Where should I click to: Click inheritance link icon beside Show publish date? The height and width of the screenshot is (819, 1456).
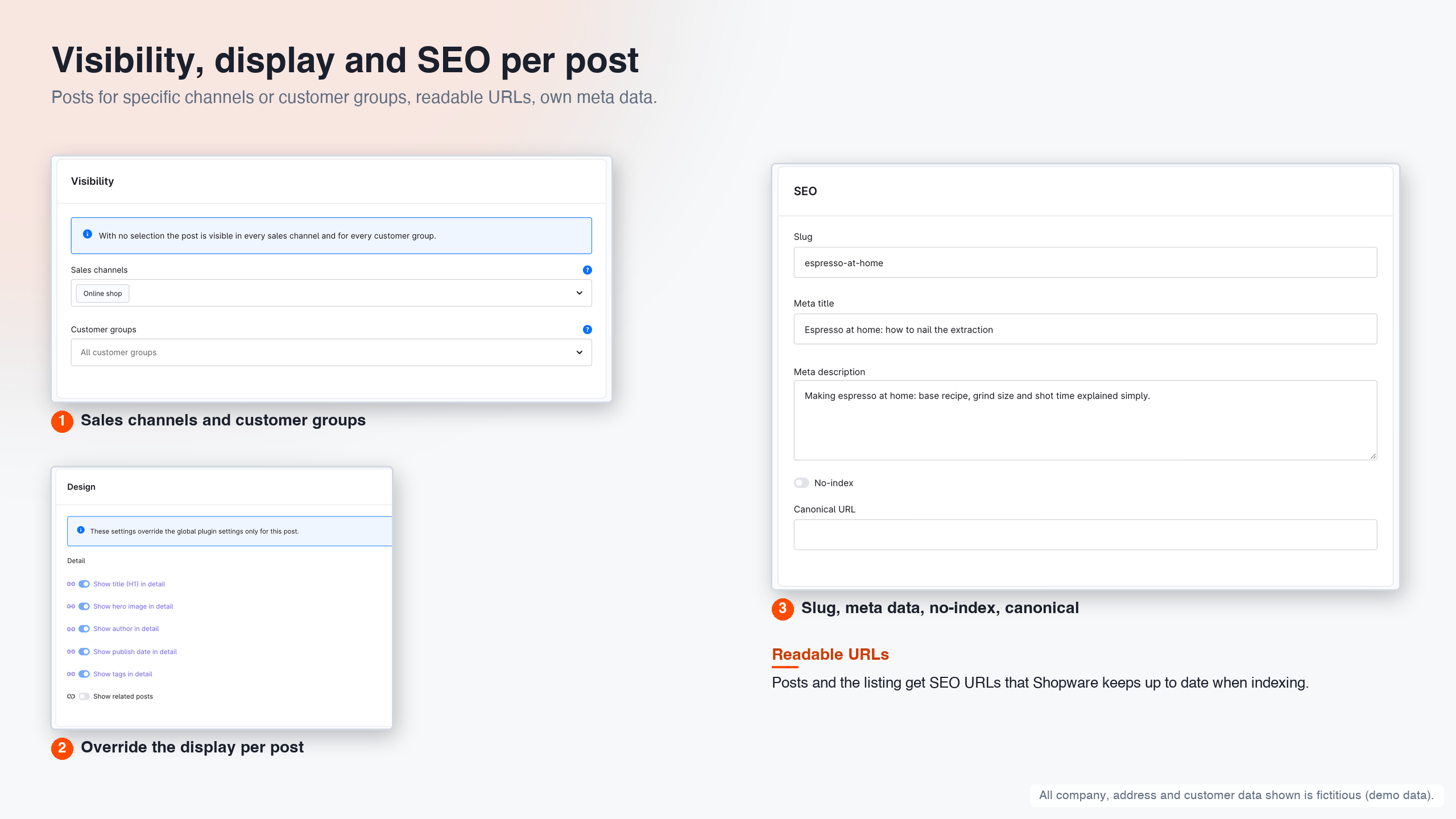[x=71, y=652]
